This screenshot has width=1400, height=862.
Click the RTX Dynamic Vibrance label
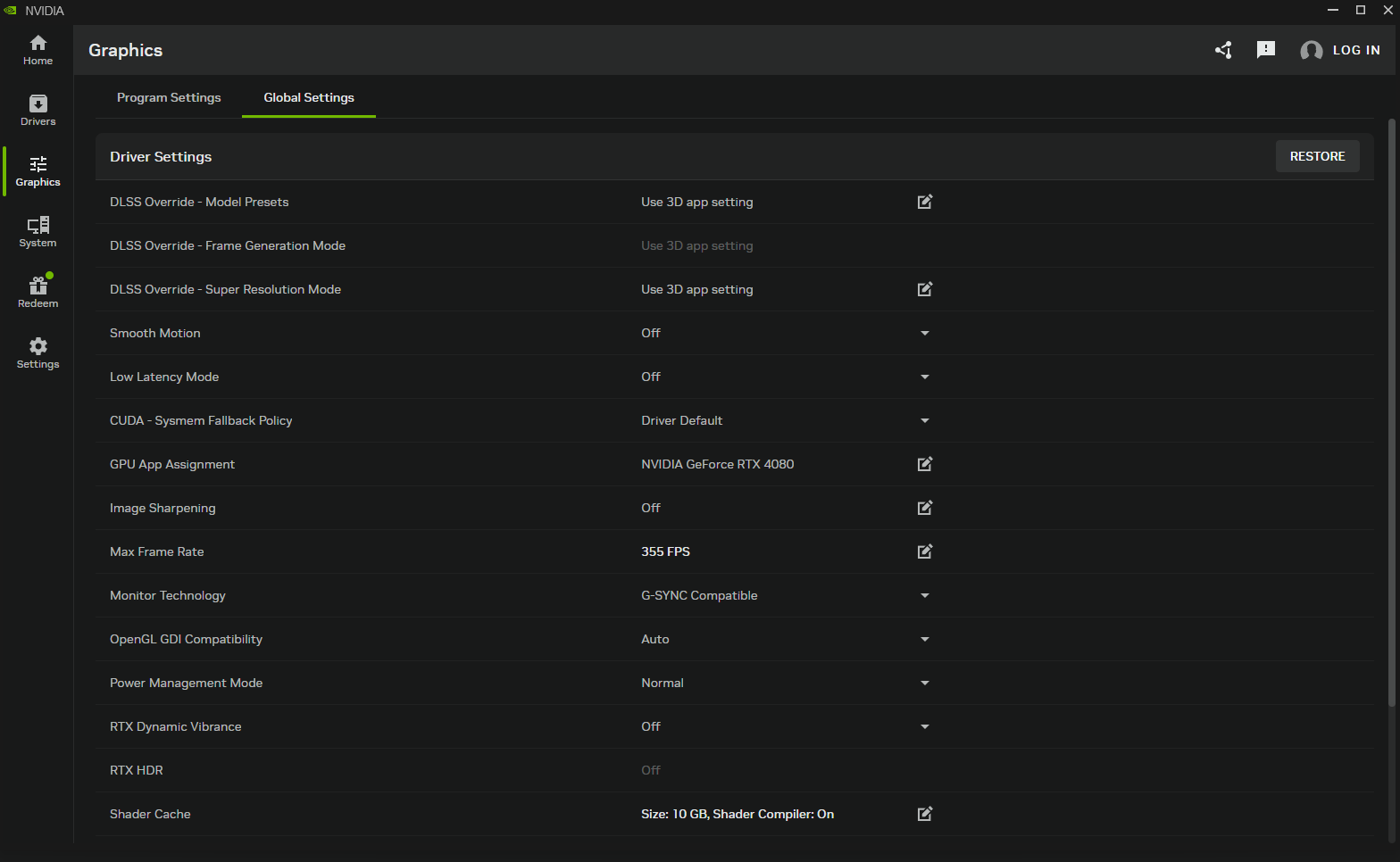point(176,726)
